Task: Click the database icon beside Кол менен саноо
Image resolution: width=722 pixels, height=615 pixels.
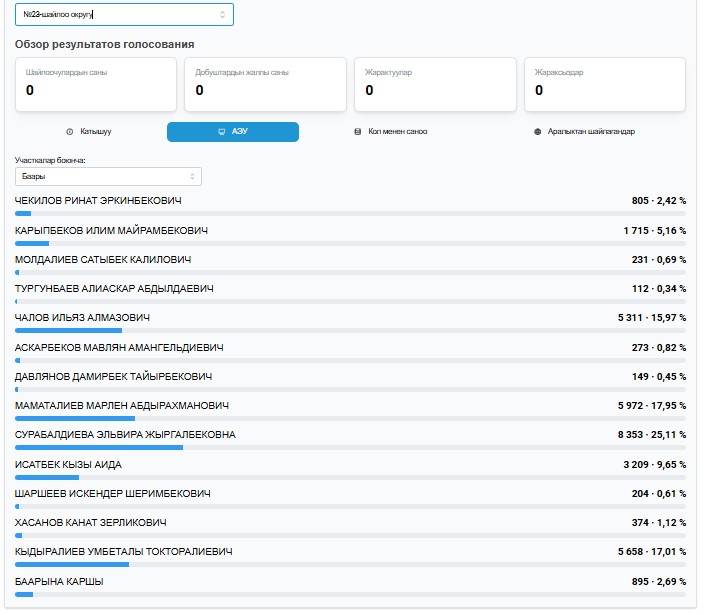Action: (x=358, y=132)
